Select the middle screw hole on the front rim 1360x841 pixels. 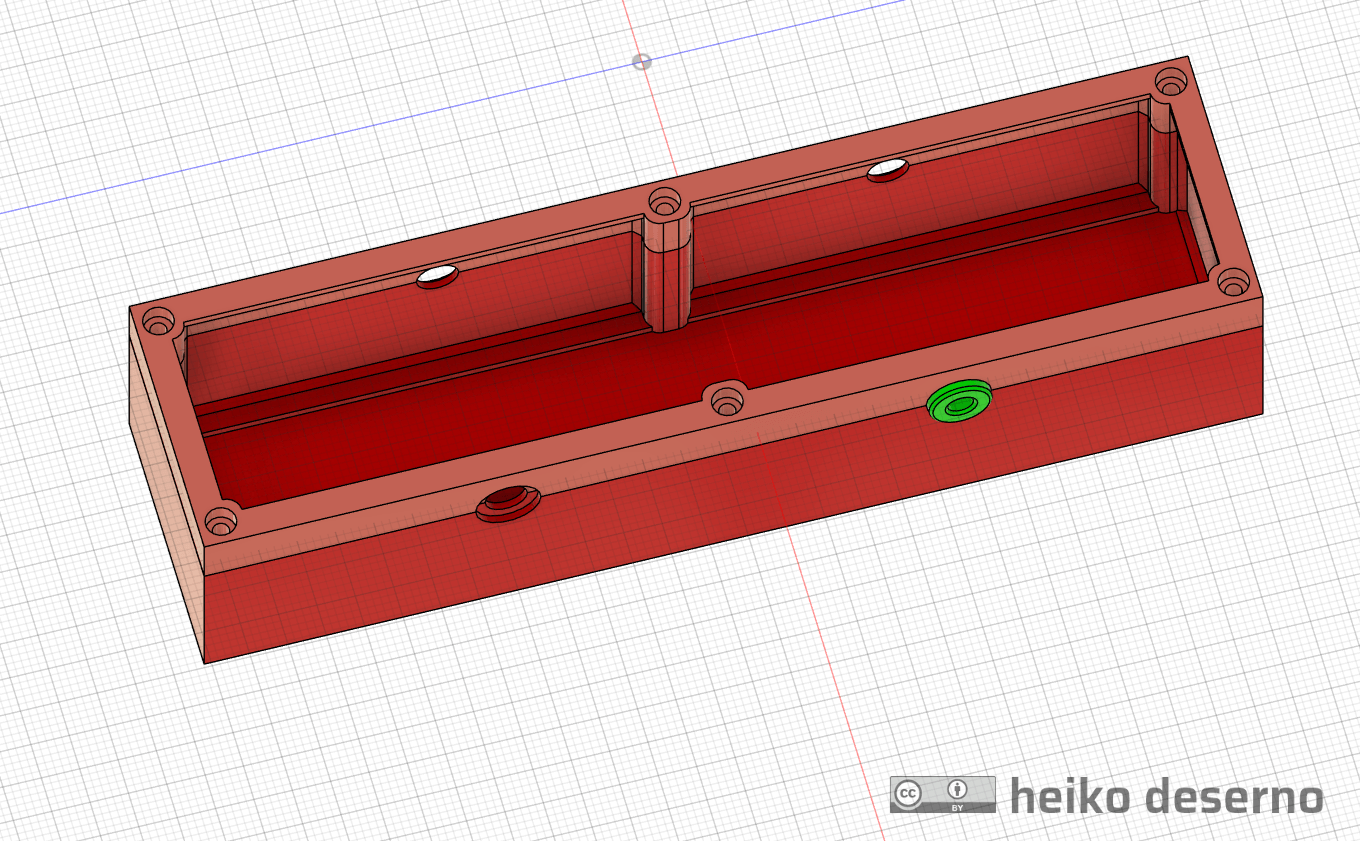(728, 399)
